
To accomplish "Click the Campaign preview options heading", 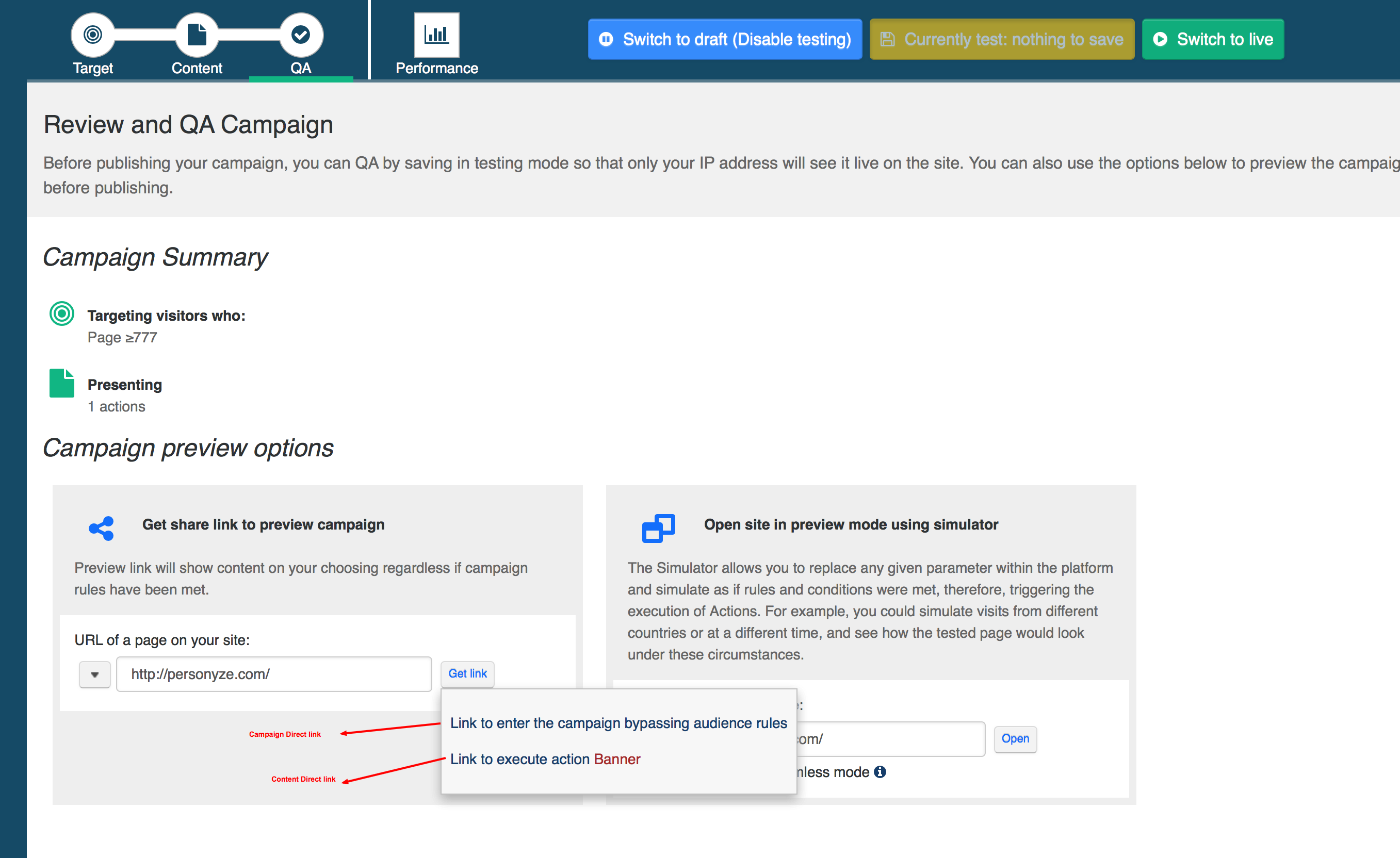I will tap(188, 448).
